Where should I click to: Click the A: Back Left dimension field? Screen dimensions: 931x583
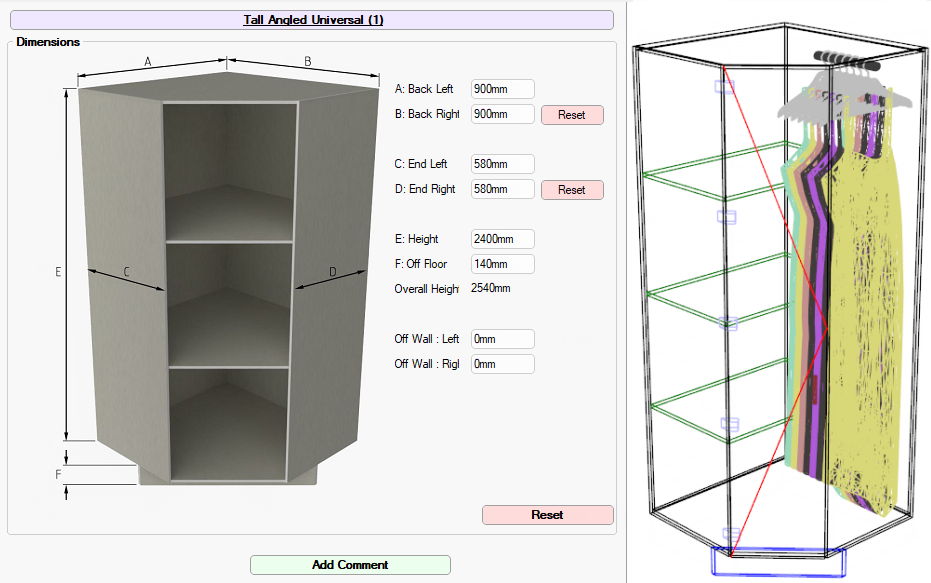coord(502,89)
